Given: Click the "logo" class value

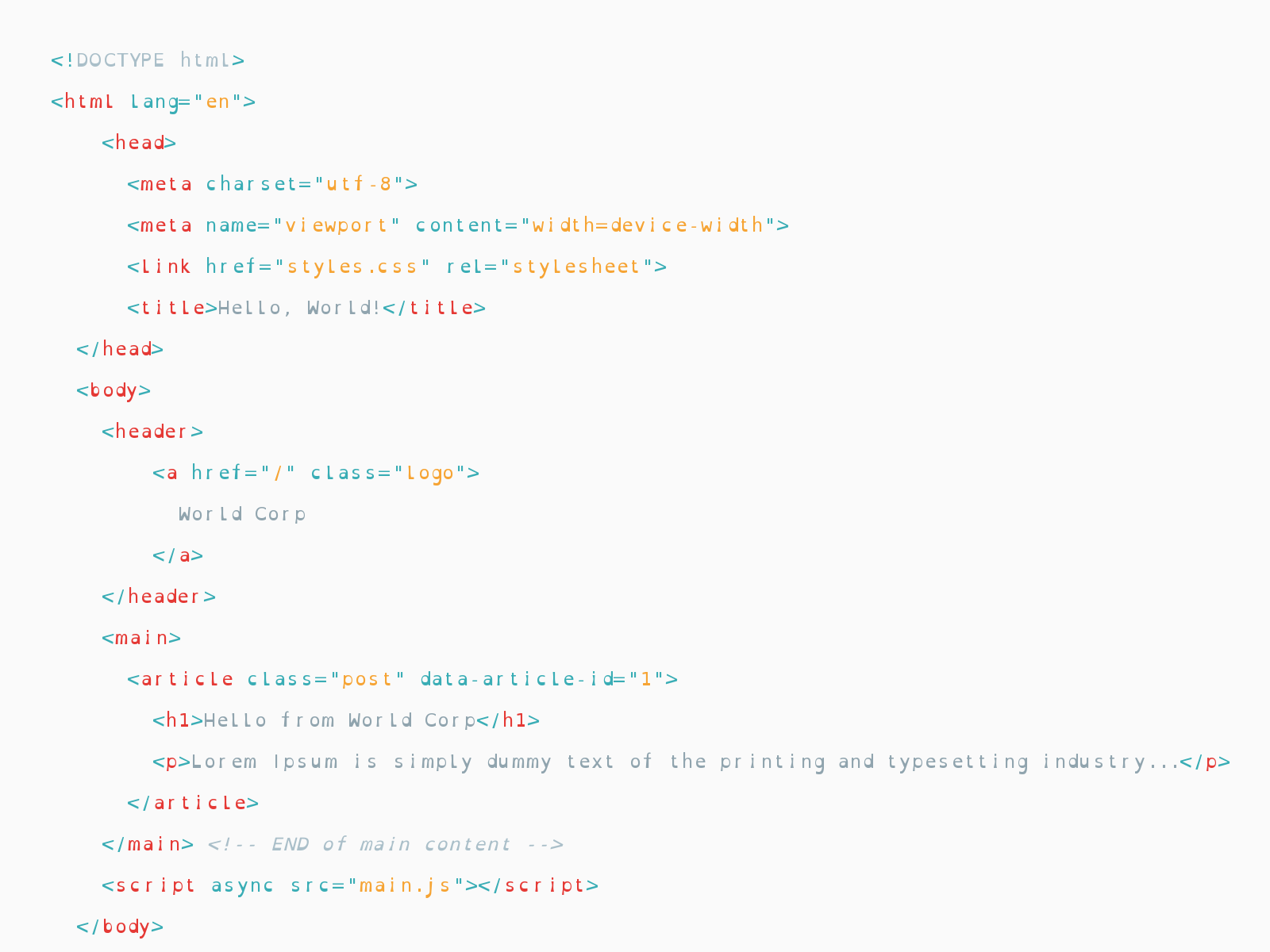Looking at the screenshot, I should tap(430, 474).
